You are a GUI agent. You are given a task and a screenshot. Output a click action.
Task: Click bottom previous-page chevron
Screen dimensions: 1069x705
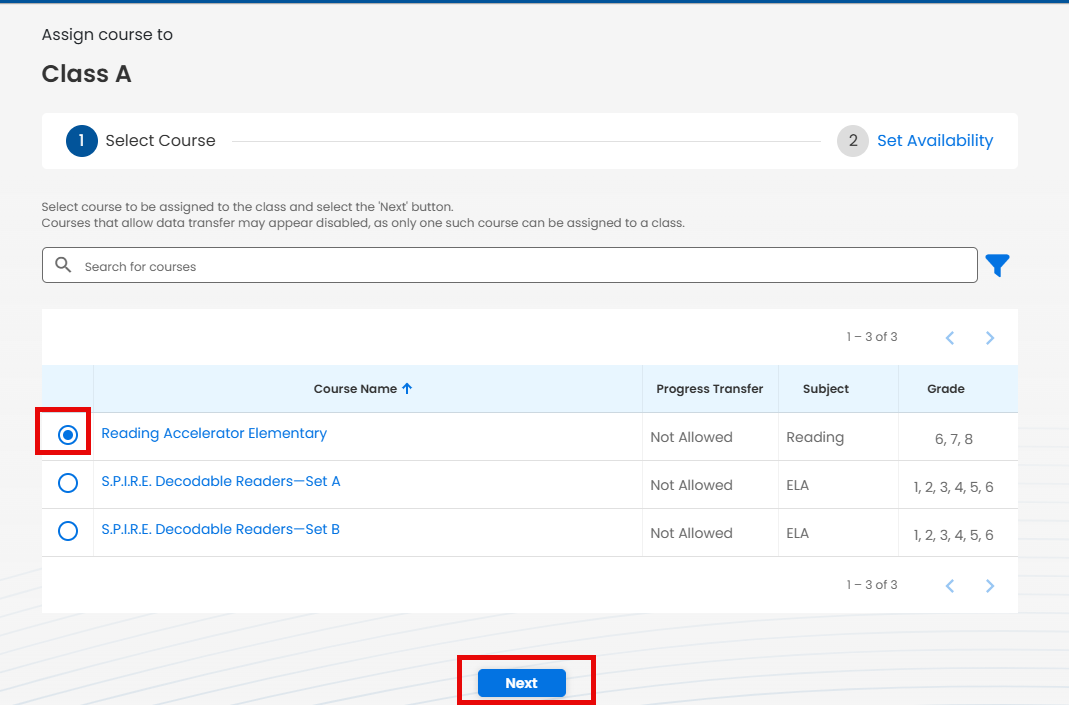pos(950,586)
